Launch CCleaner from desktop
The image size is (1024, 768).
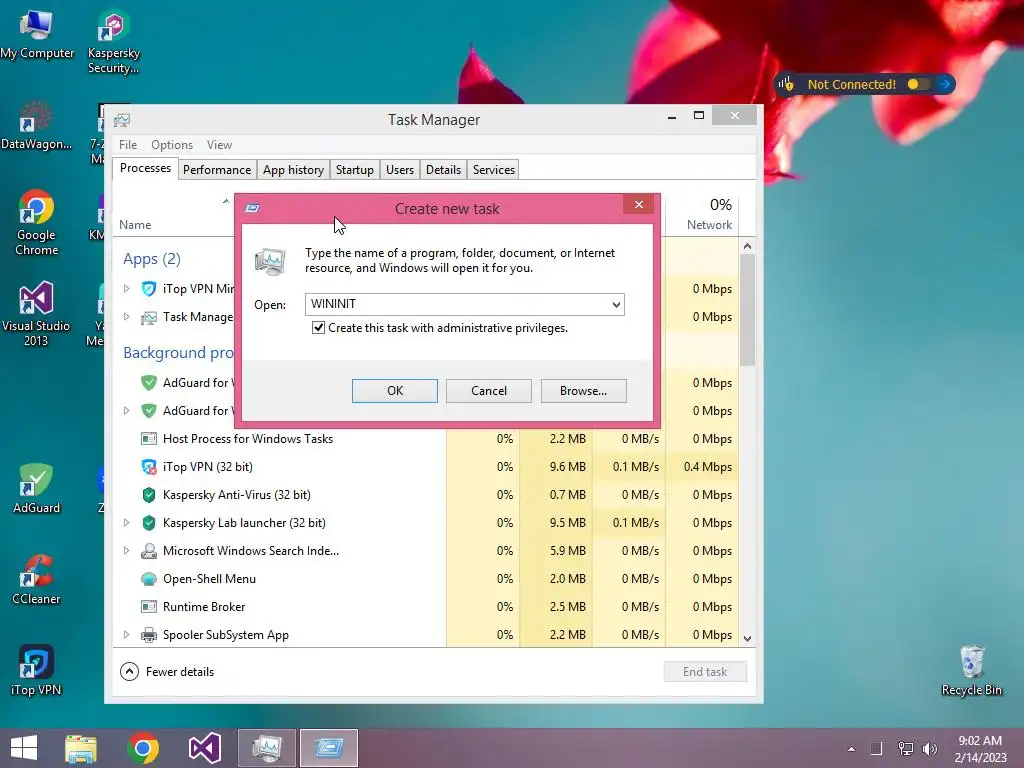pos(37,580)
